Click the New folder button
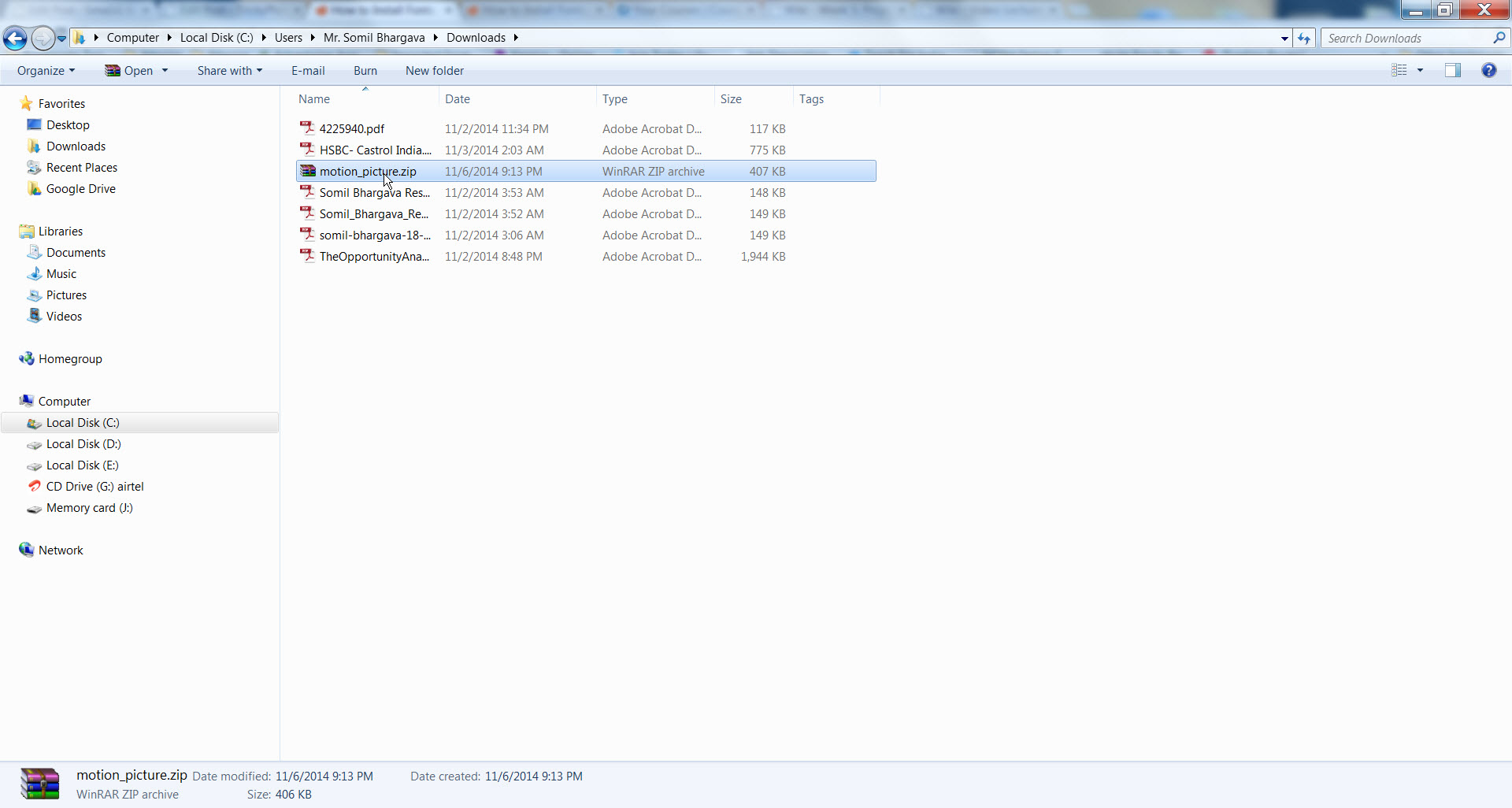Image resolution: width=1512 pixels, height=808 pixels. (x=435, y=71)
